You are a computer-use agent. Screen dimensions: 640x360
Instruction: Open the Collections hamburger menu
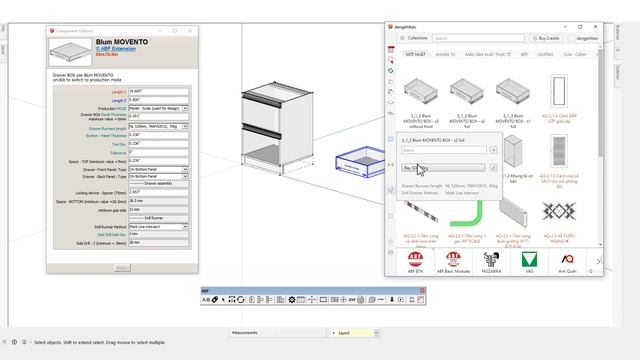pos(402,38)
